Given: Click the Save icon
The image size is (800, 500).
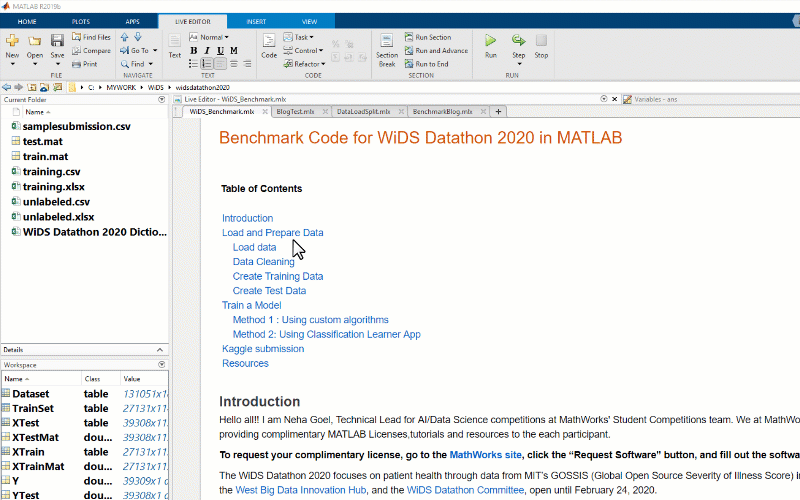Looking at the screenshot, I should point(57,45).
